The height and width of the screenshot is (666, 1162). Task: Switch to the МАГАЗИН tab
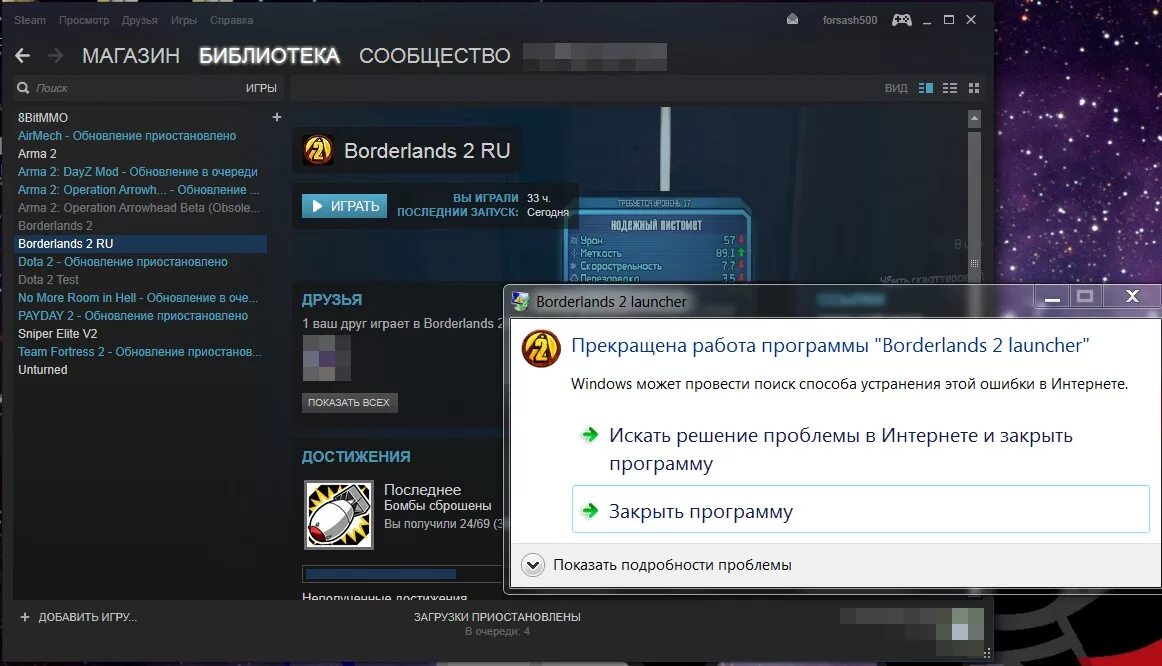tap(131, 56)
